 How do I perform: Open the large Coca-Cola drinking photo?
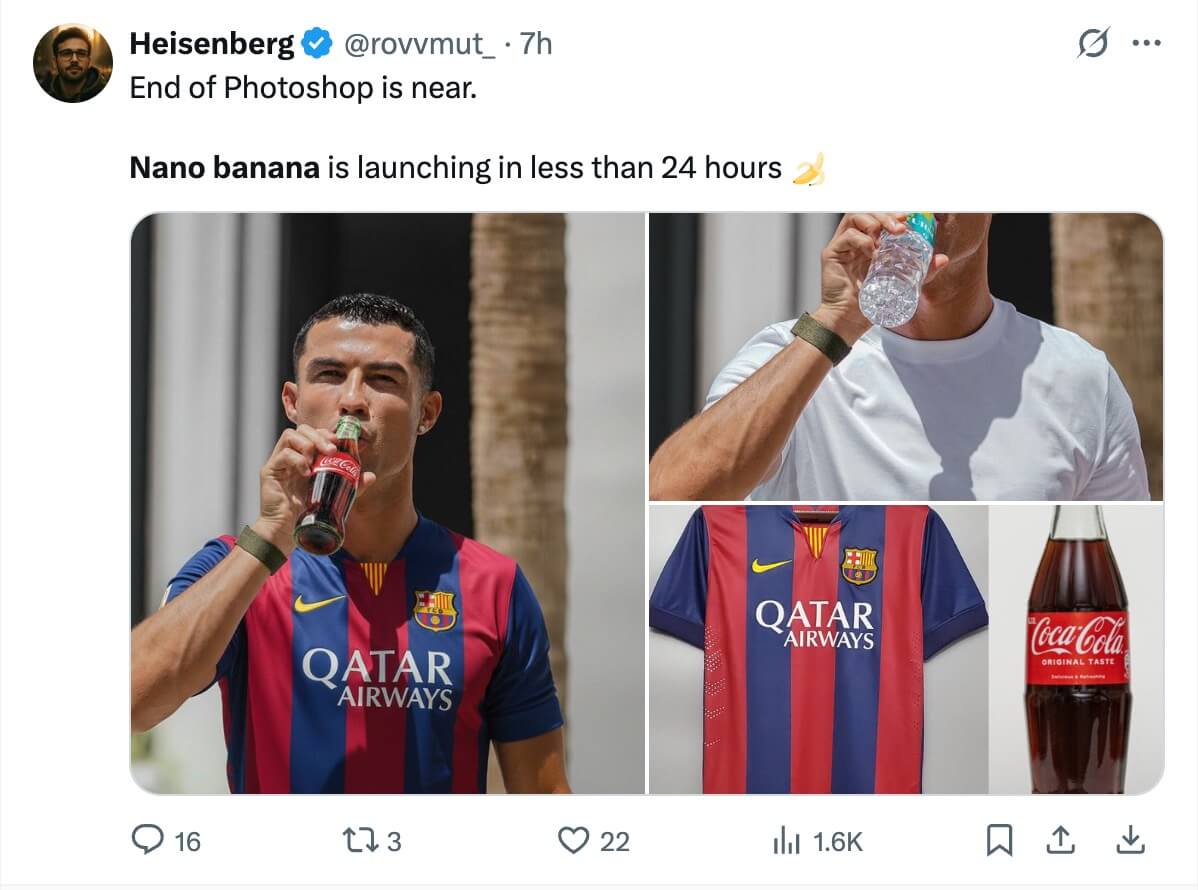(387, 503)
